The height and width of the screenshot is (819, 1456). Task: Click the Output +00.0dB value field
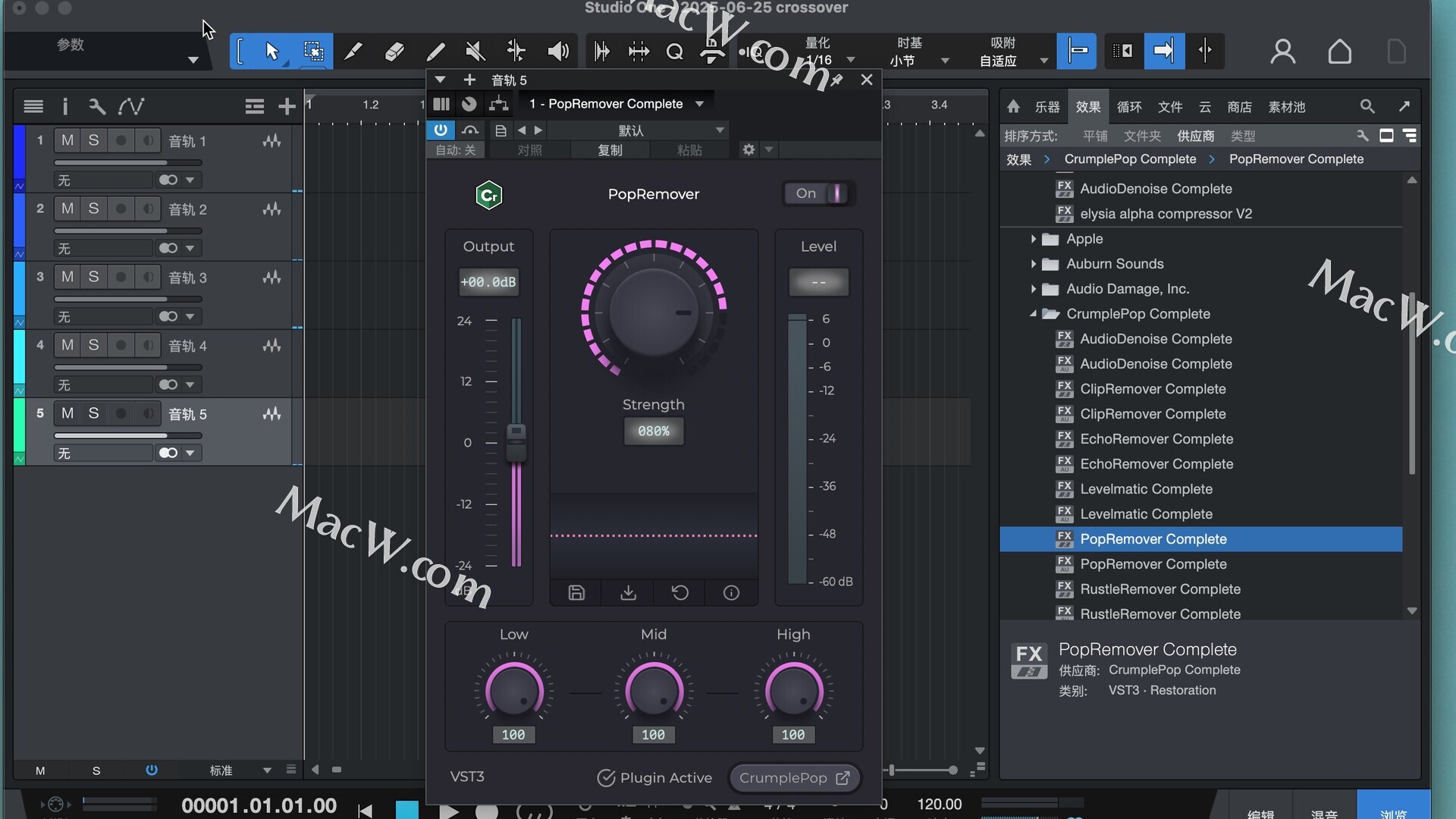coord(488,282)
